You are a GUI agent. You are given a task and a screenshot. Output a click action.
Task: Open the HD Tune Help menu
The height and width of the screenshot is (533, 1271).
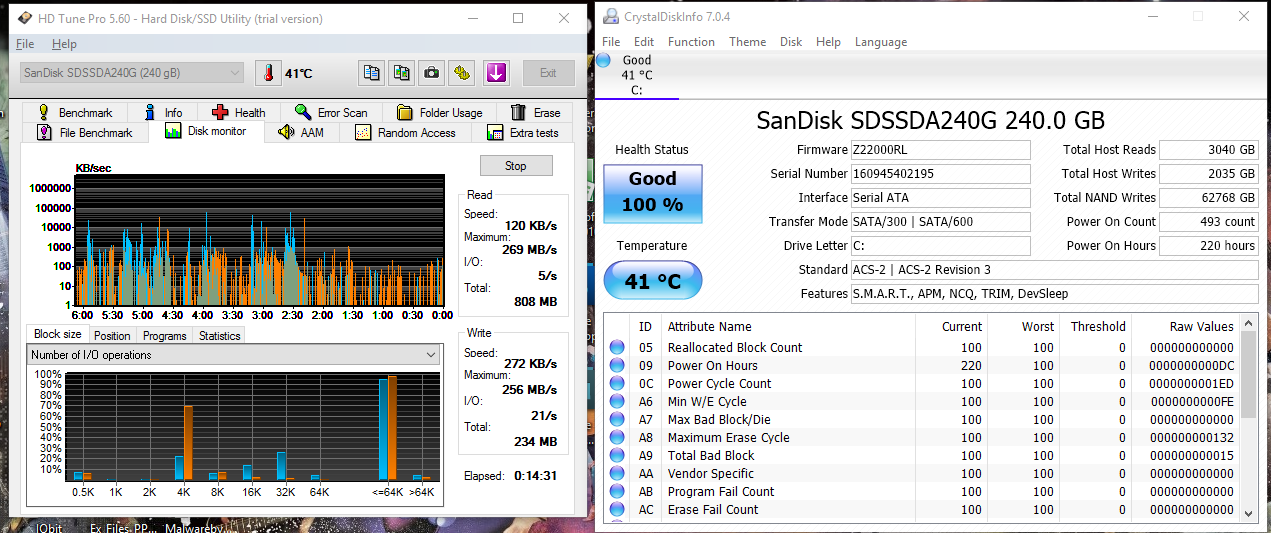64,44
